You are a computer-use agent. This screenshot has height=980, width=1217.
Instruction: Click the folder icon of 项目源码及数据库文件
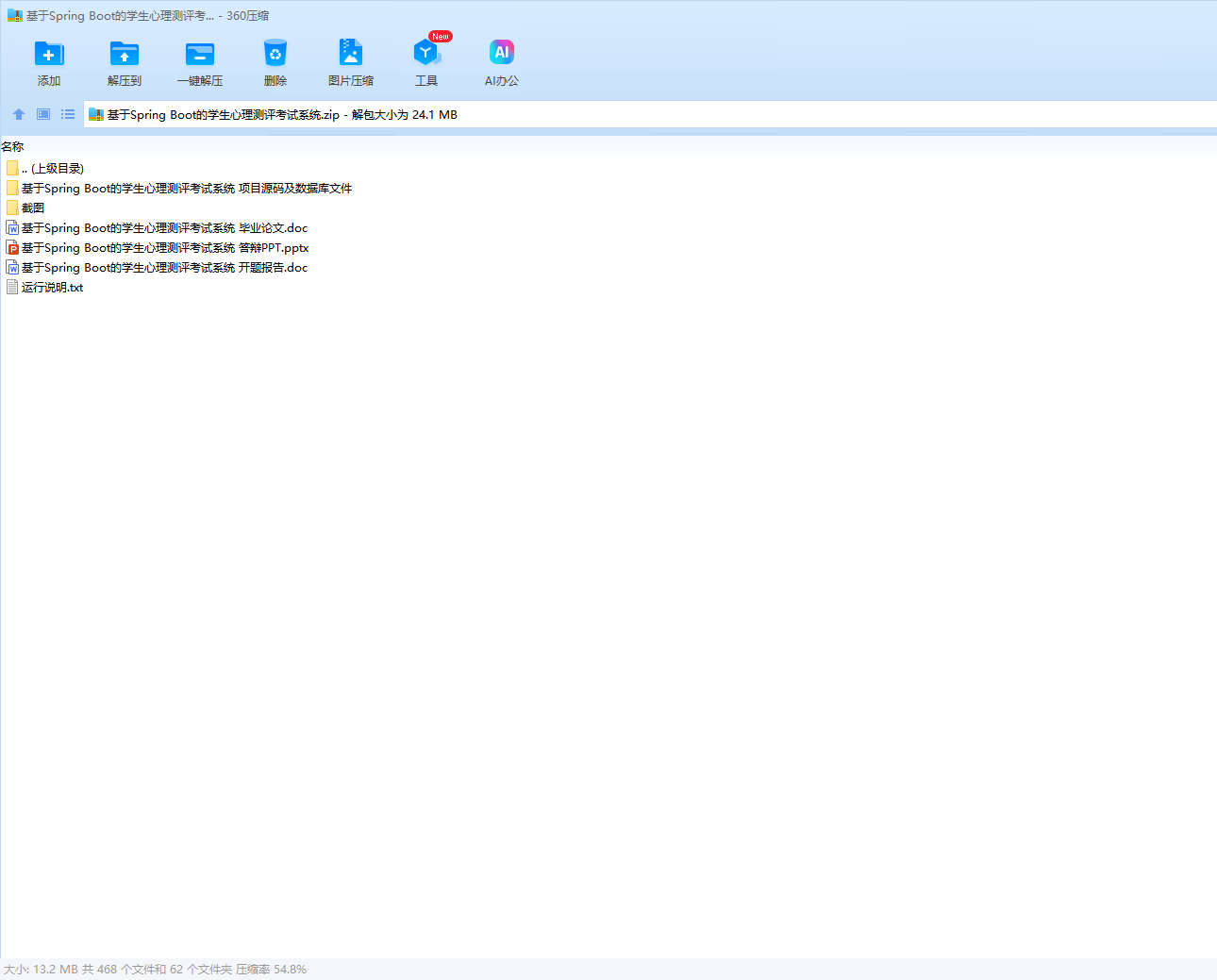(12, 188)
